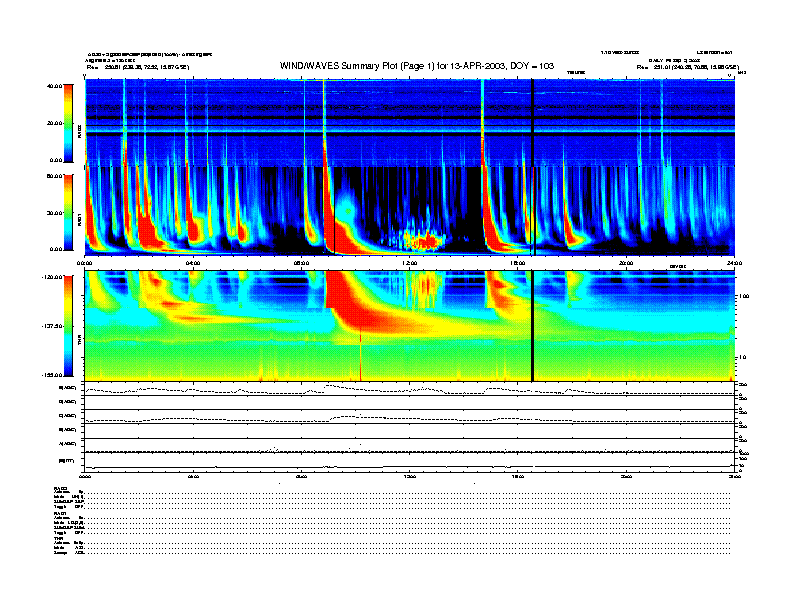Click the -137.50 label on TNR scale

[53, 326]
